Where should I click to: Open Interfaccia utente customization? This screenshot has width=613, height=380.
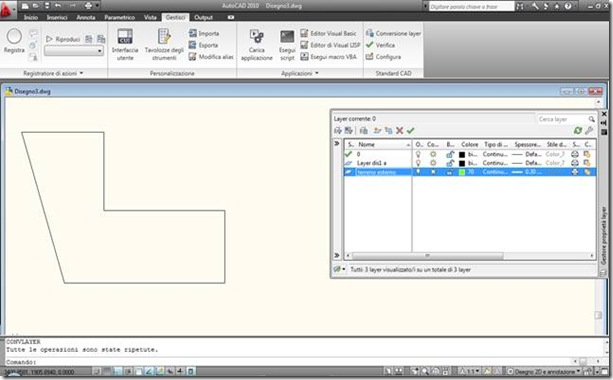pos(125,45)
